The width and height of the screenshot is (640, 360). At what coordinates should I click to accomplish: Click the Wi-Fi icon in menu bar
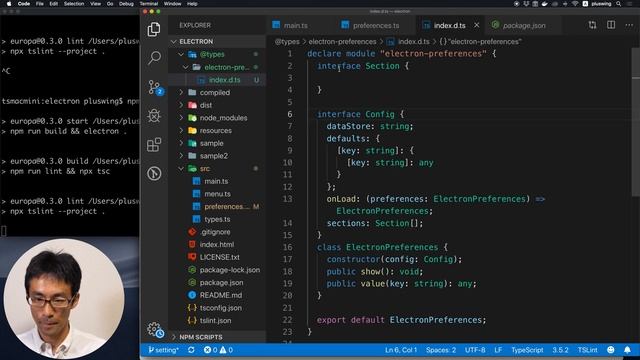tap(575, 4)
